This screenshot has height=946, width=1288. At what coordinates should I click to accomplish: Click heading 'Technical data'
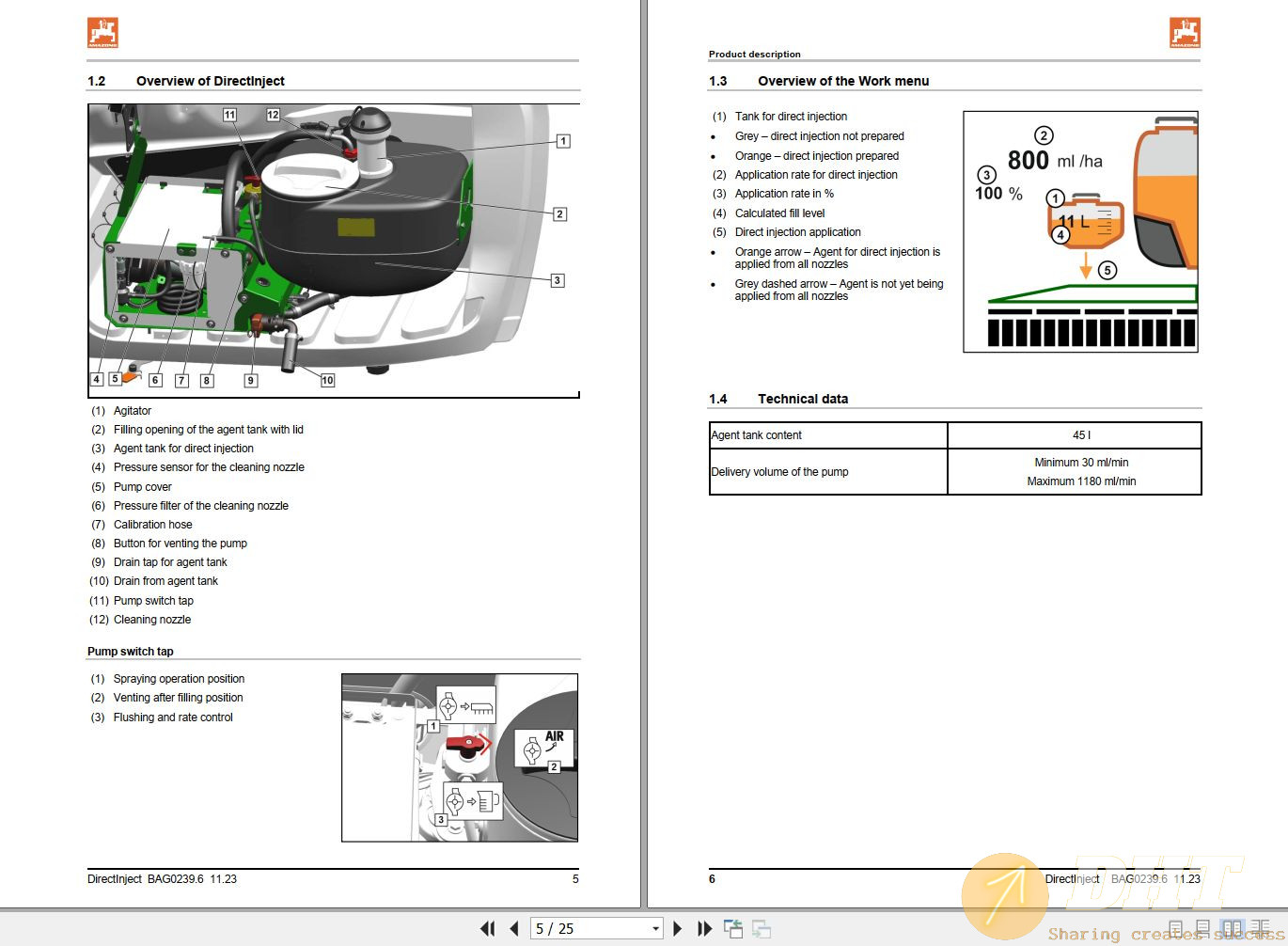[803, 399]
